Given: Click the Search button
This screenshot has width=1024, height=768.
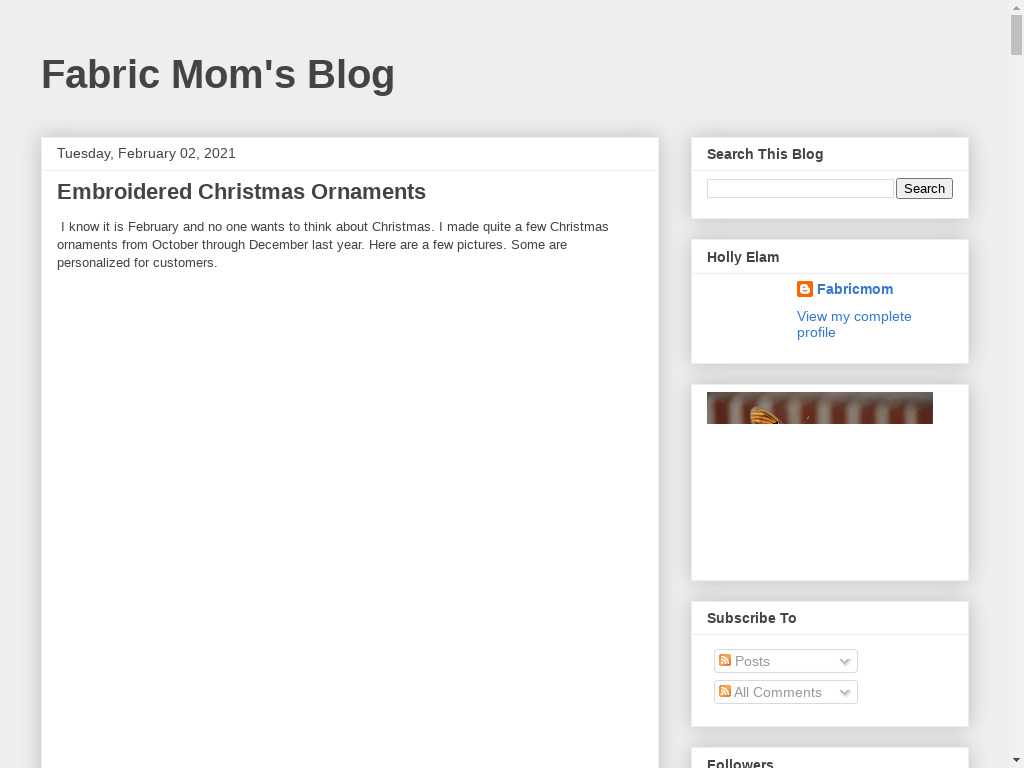Looking at the screenshot, I should coord(924,188).
